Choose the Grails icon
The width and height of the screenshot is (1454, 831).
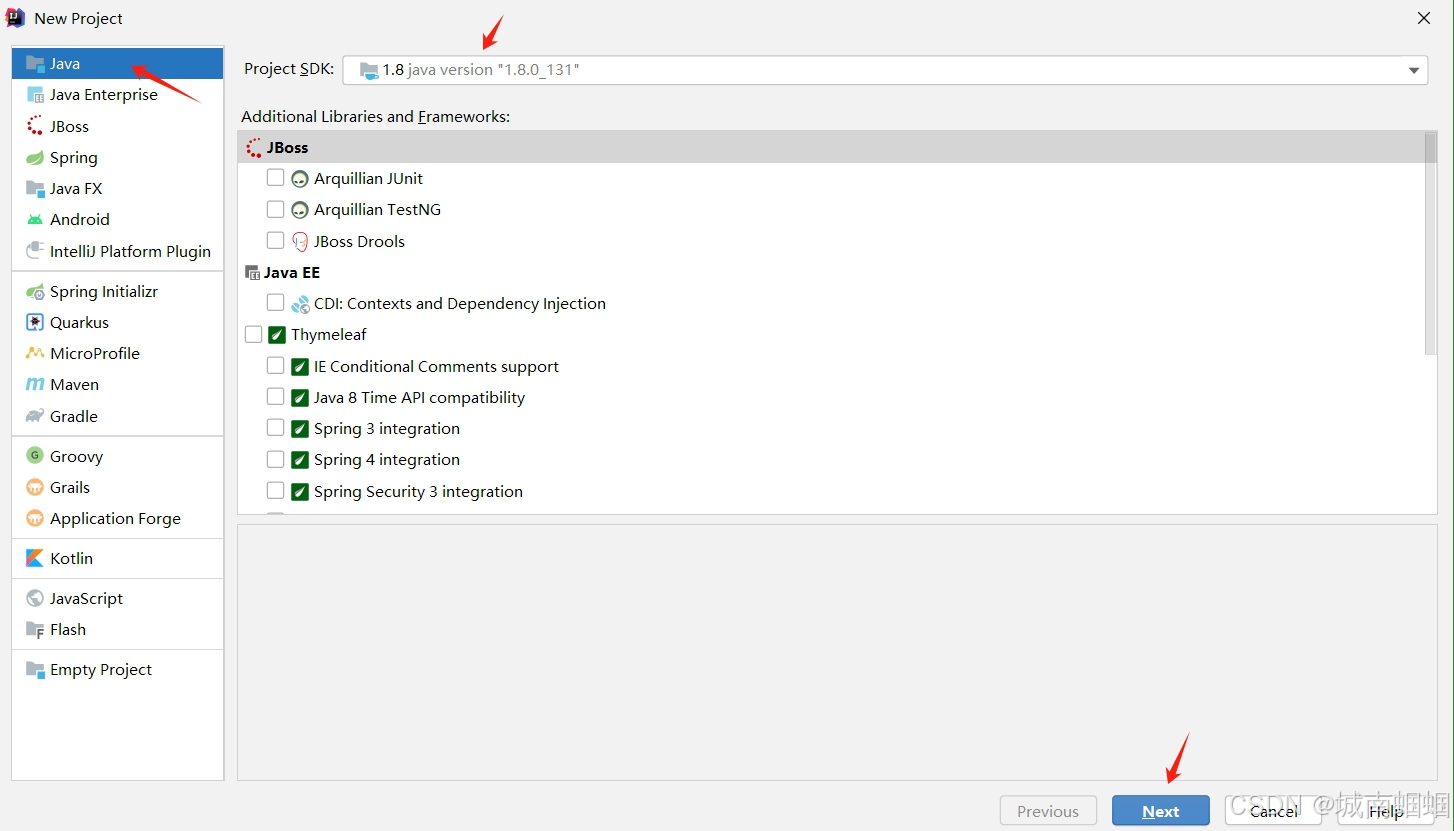[x=35, y=488]
